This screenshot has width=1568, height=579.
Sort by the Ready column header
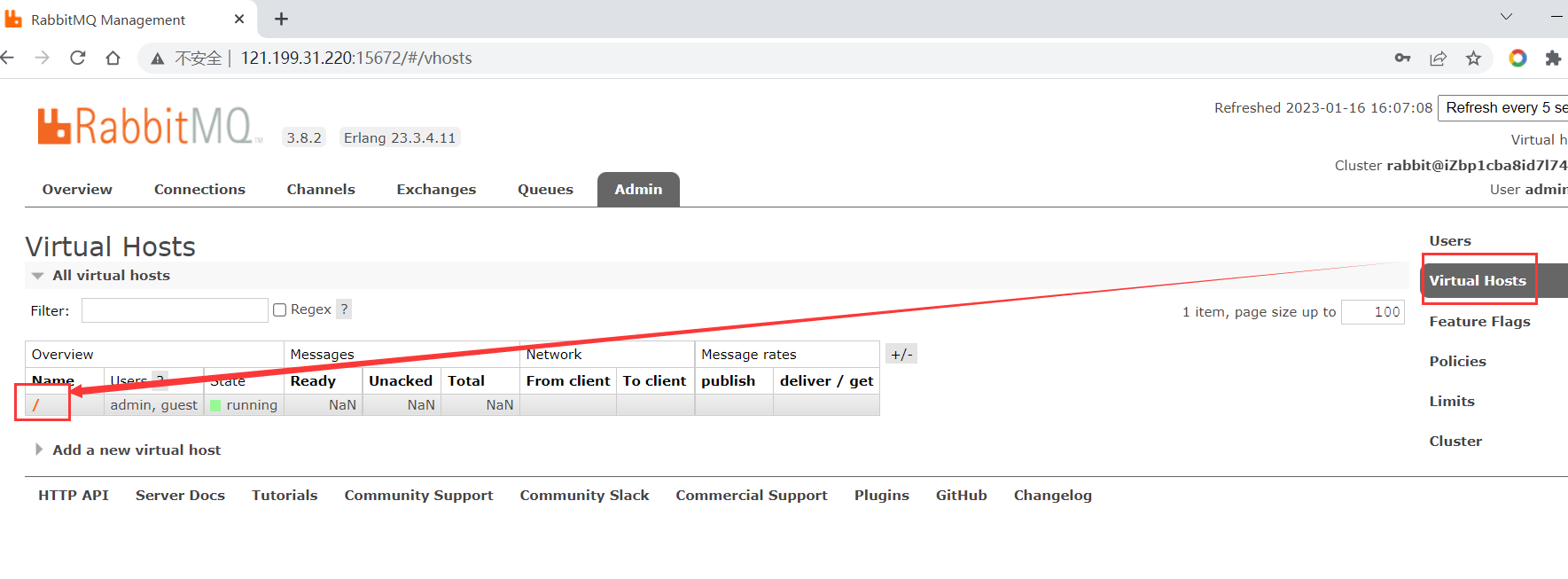point(313,380)
